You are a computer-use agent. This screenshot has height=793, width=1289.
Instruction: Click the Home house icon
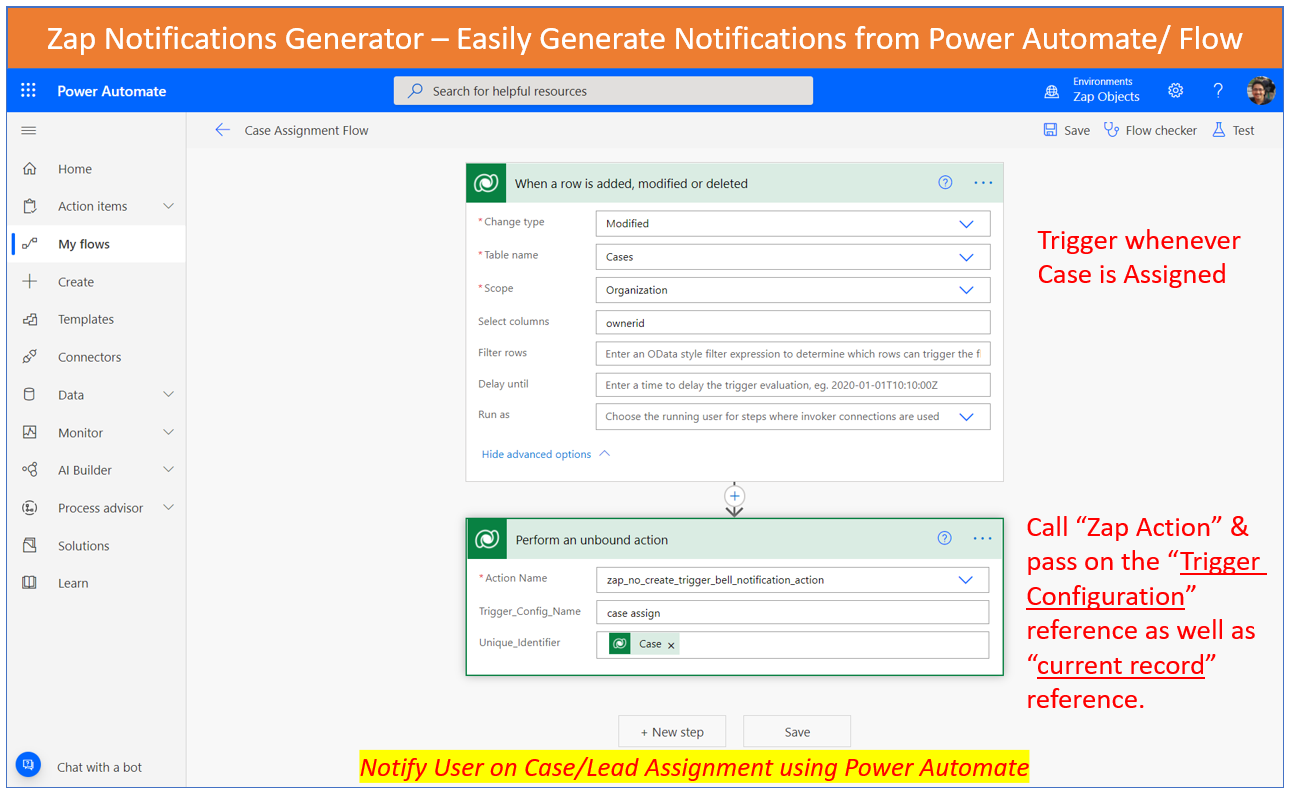coord(30,169)
